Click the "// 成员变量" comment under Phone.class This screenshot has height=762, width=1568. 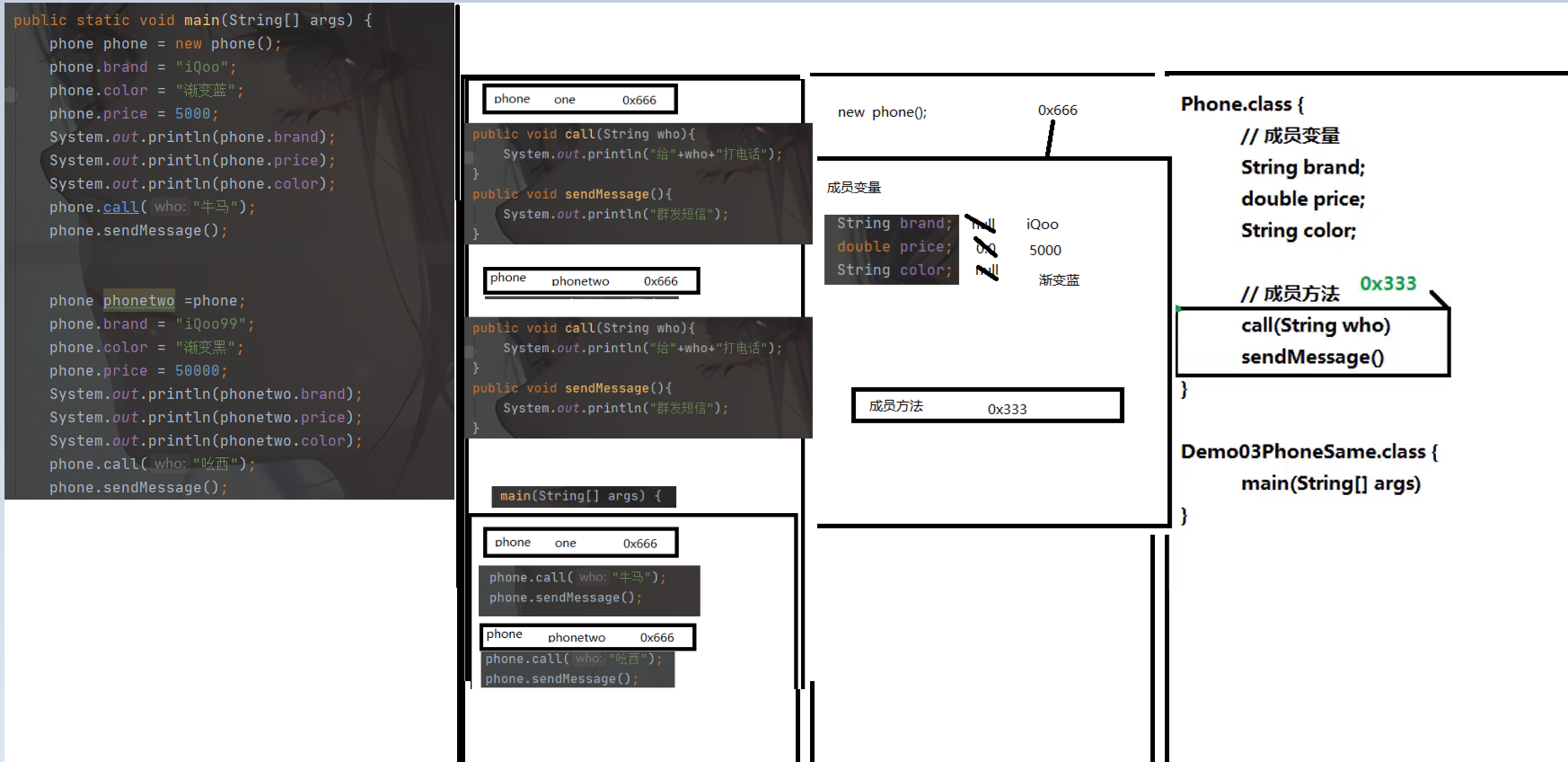(x=1290, y=136)
